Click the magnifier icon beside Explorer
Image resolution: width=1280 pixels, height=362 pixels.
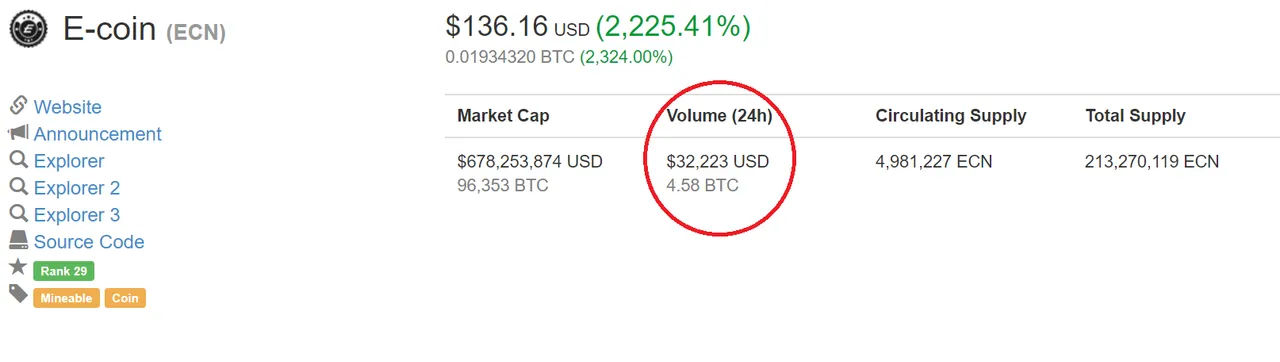coord(18,160)
